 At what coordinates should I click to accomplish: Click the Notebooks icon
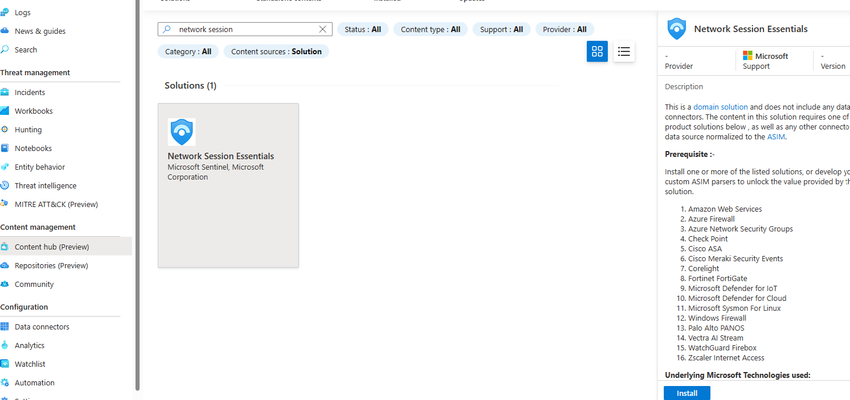(4, 148)
